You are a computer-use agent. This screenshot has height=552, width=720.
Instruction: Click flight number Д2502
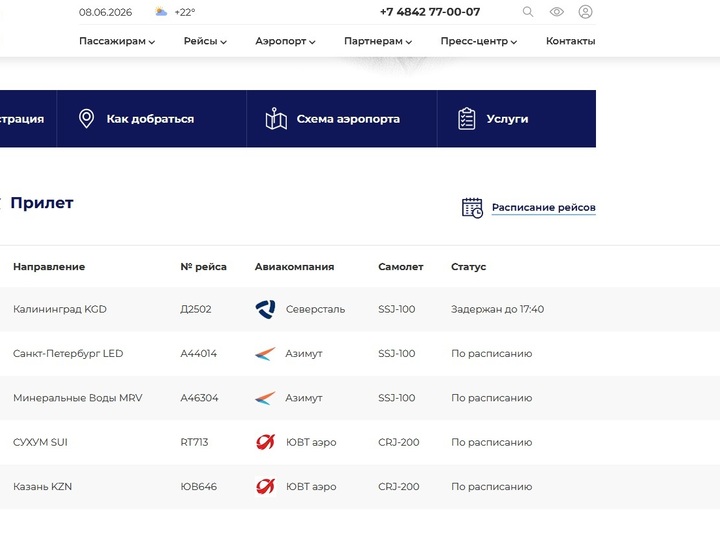pos(196,310)
